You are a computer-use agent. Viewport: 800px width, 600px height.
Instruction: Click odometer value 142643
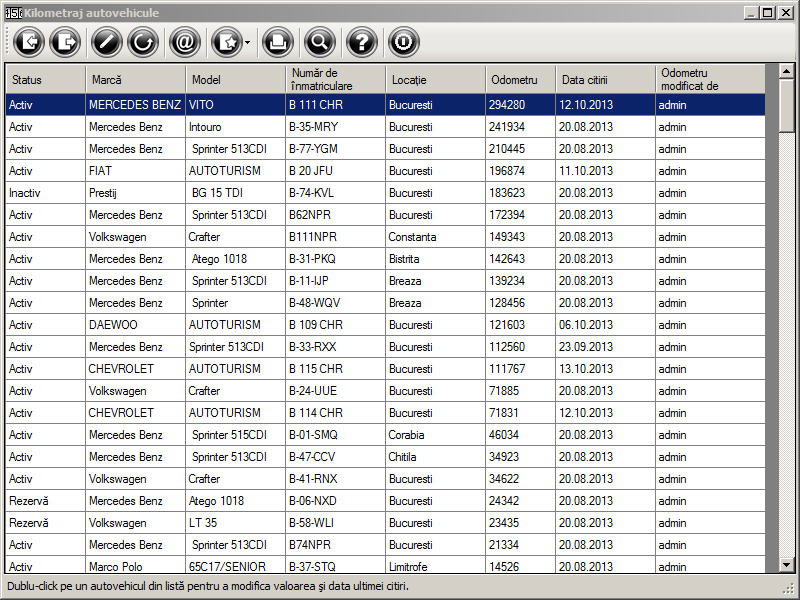pyautogui.click(x=520, y=259)
